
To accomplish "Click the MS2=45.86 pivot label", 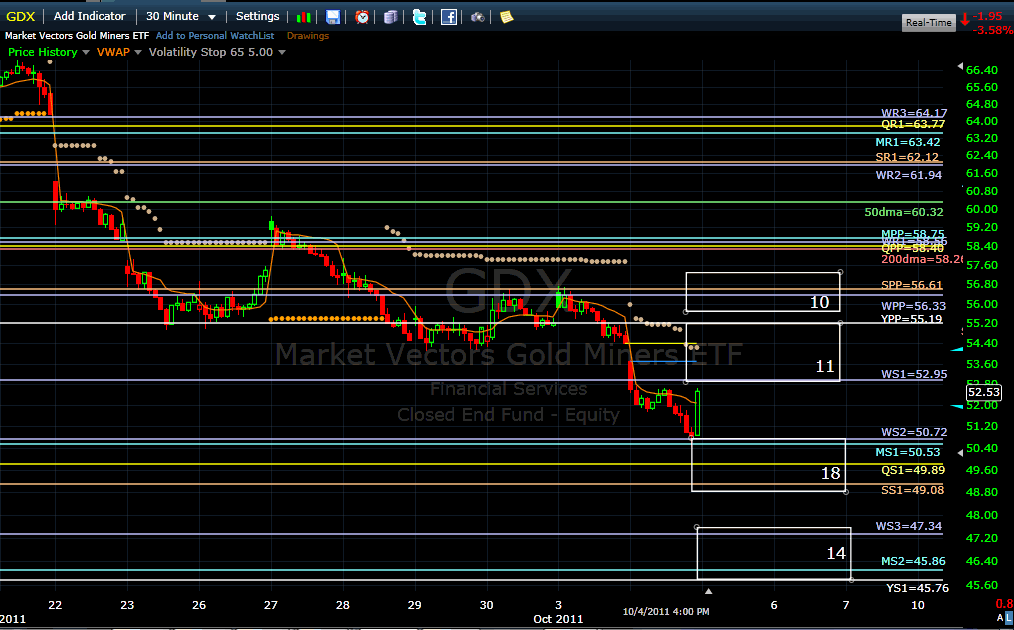I will point(913,561).
